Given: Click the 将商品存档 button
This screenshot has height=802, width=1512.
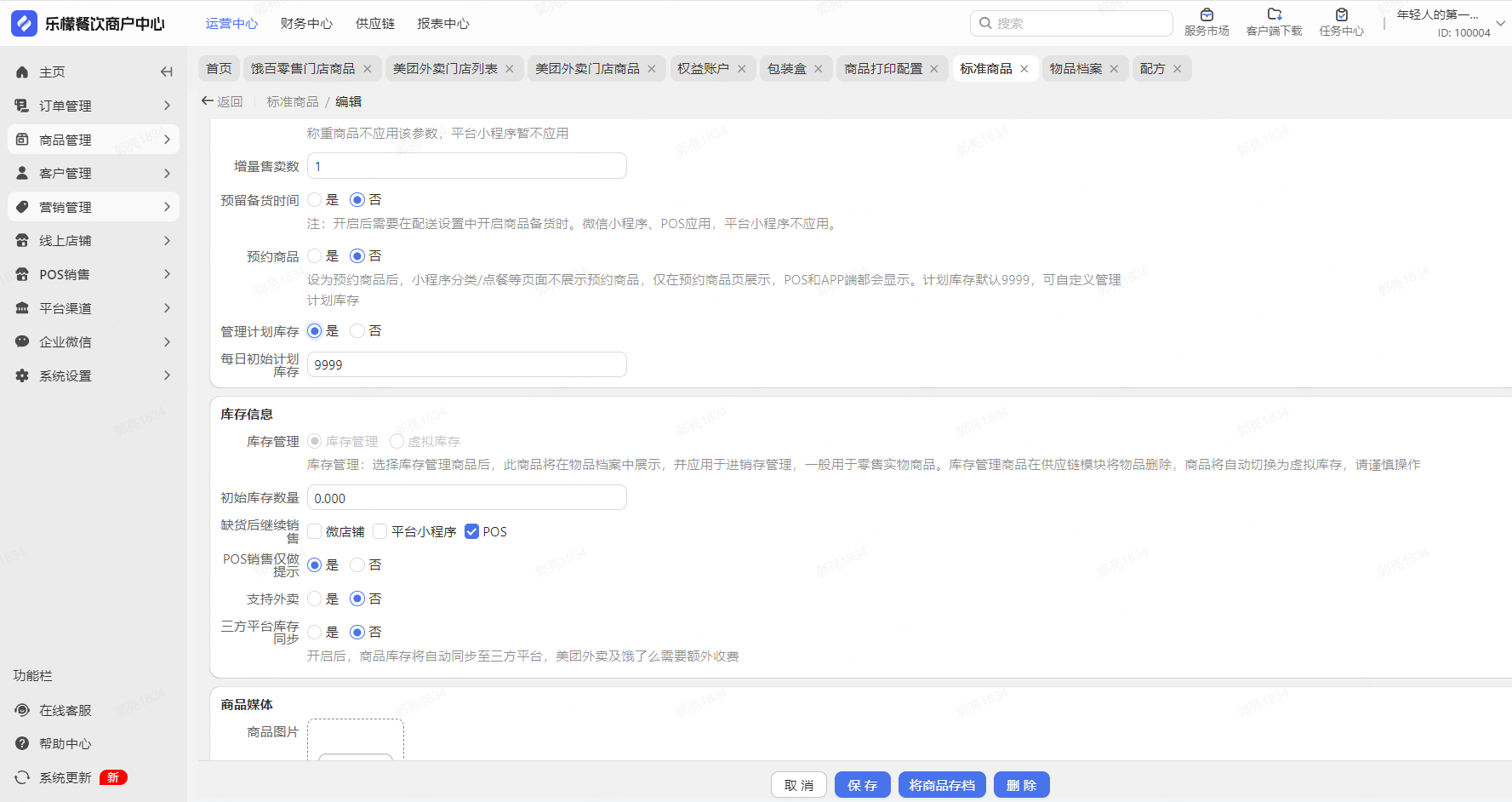Looking at the screenshot, I should coord(942,785).
